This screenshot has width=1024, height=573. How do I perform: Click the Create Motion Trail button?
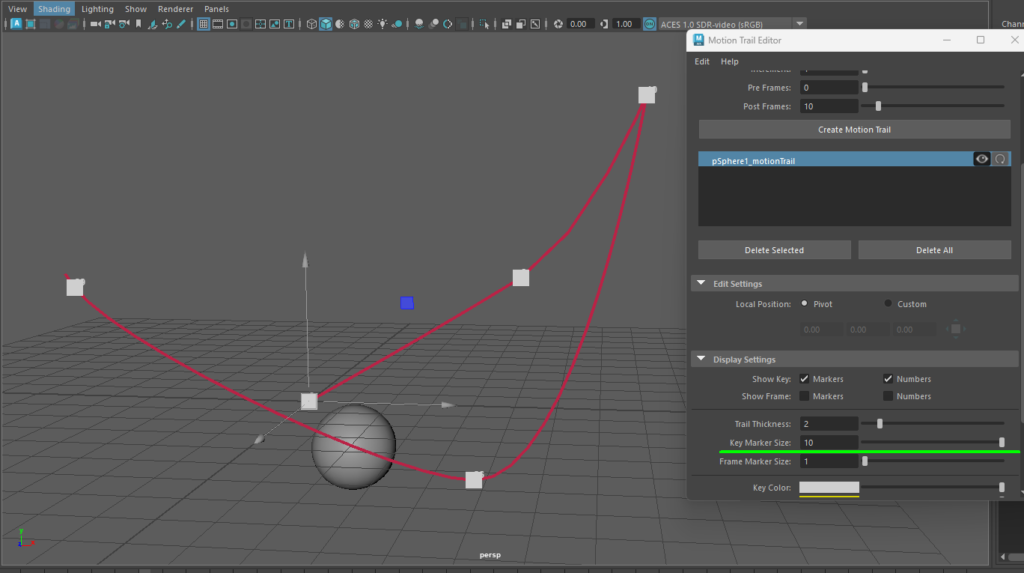click(x=854, y=129)
